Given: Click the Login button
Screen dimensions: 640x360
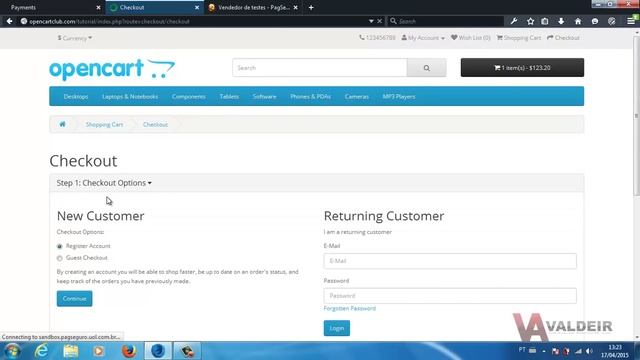Looking at the screenshot, I should point(337,328).
